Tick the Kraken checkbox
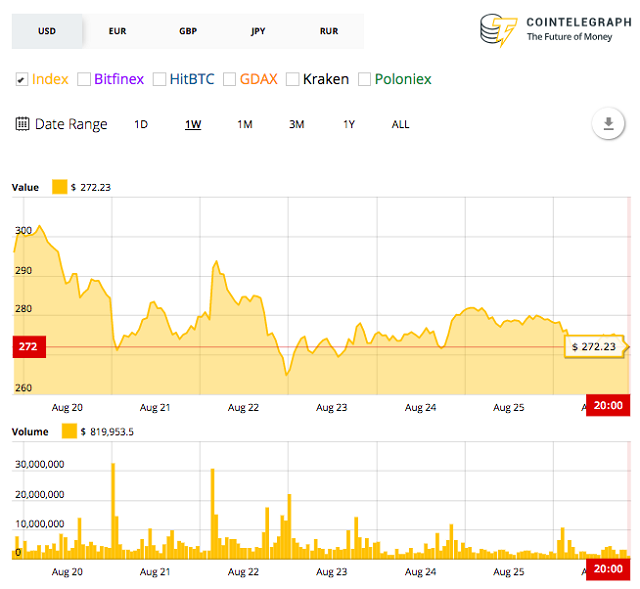This screenshot has width=640, height=589. 293,79
